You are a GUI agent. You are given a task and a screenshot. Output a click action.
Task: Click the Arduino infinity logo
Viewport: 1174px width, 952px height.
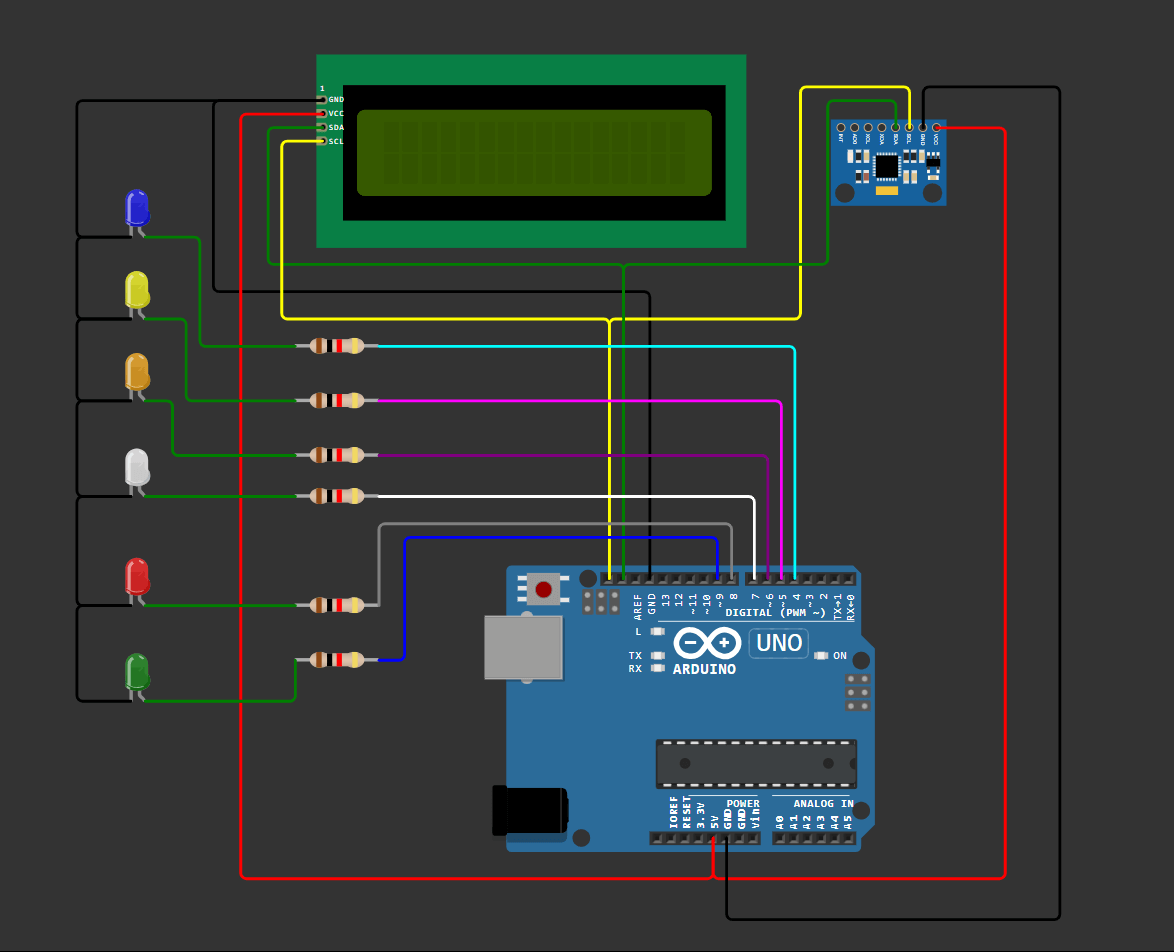[707, 643]
